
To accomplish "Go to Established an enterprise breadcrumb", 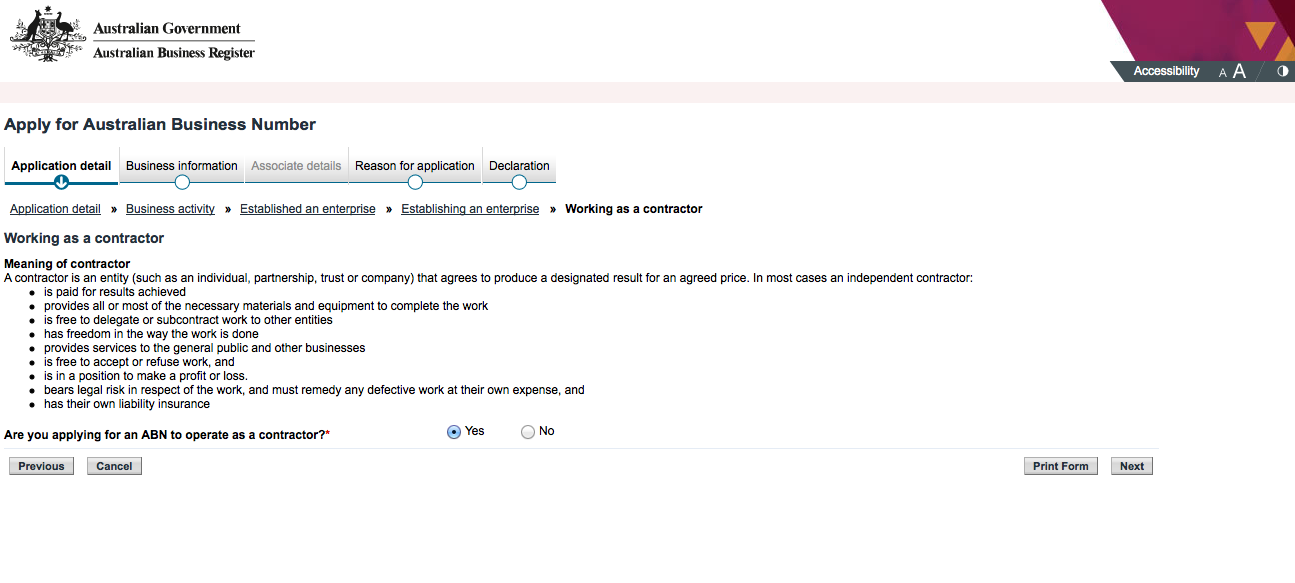I will point(308,209).
